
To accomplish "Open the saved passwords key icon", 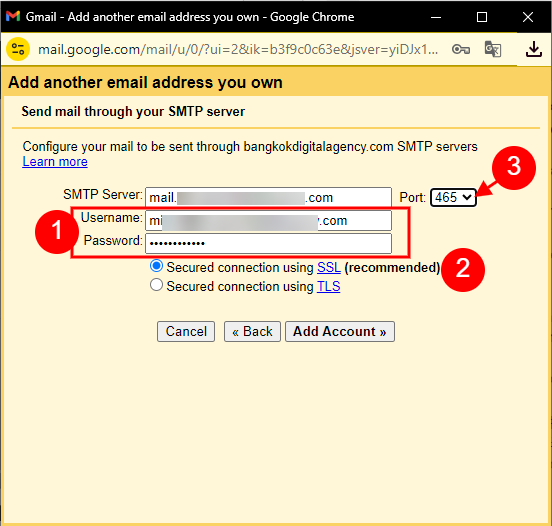I will point(461,49).
